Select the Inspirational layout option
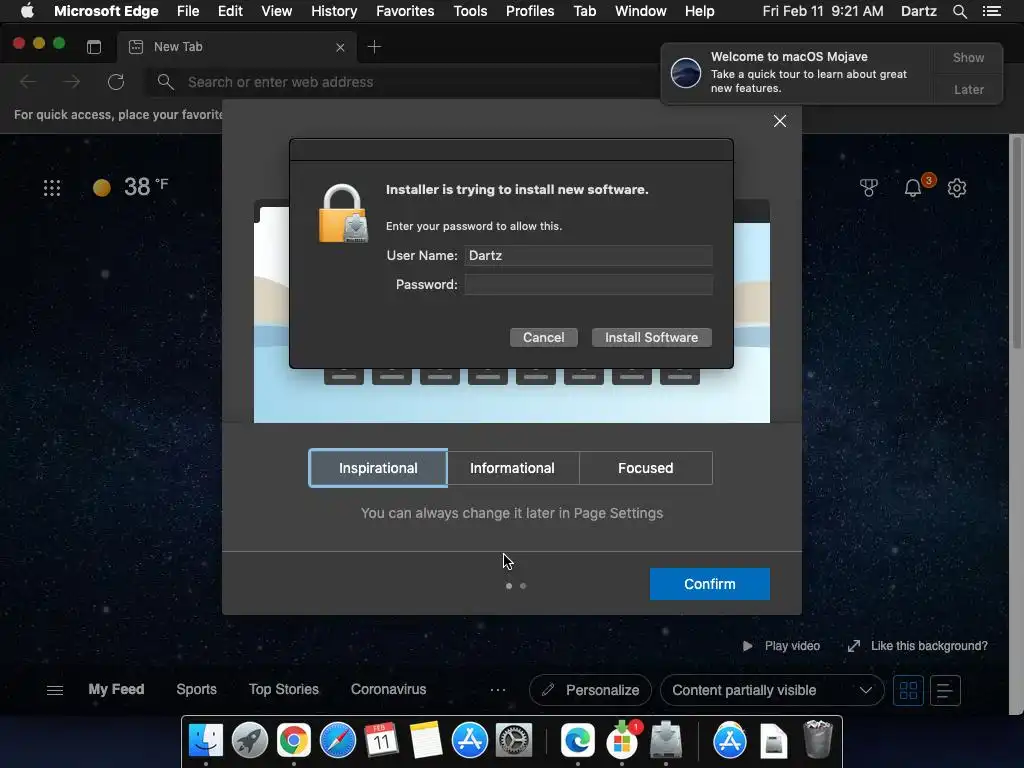 click(x=378, y=468)
